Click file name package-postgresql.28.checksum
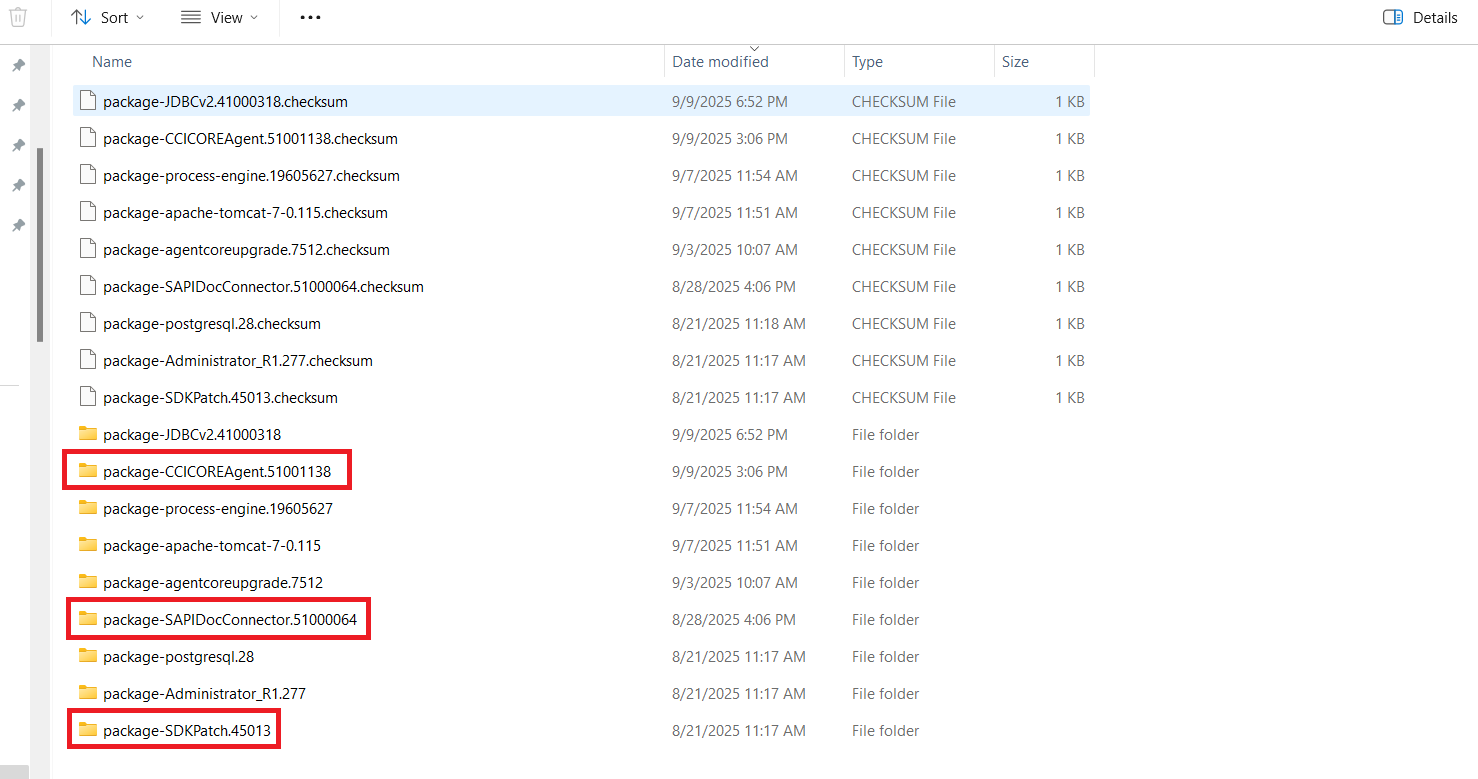1478x779 pixels. [x=212, y=324]
